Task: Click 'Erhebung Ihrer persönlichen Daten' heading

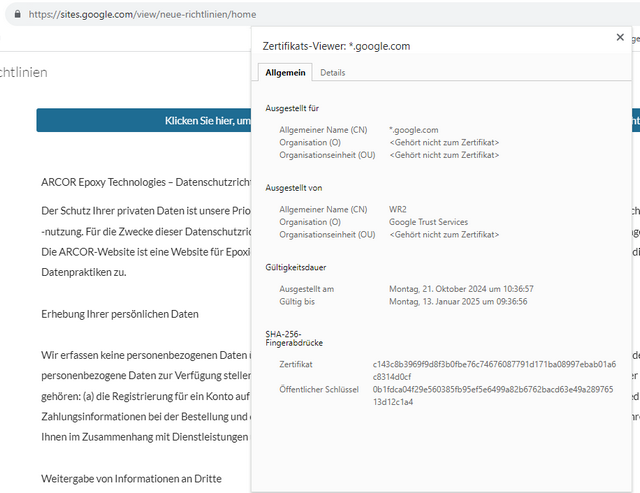Action: (120, 314)
